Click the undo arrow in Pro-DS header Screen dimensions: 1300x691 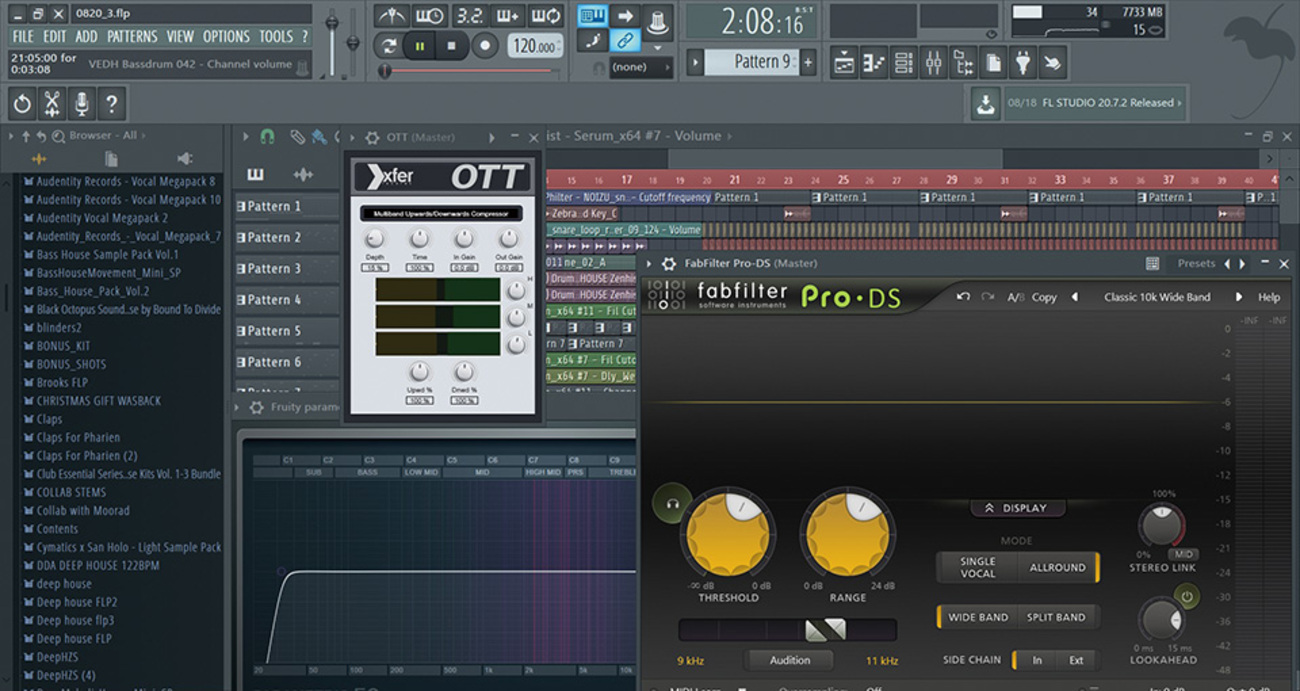point(962,297)
